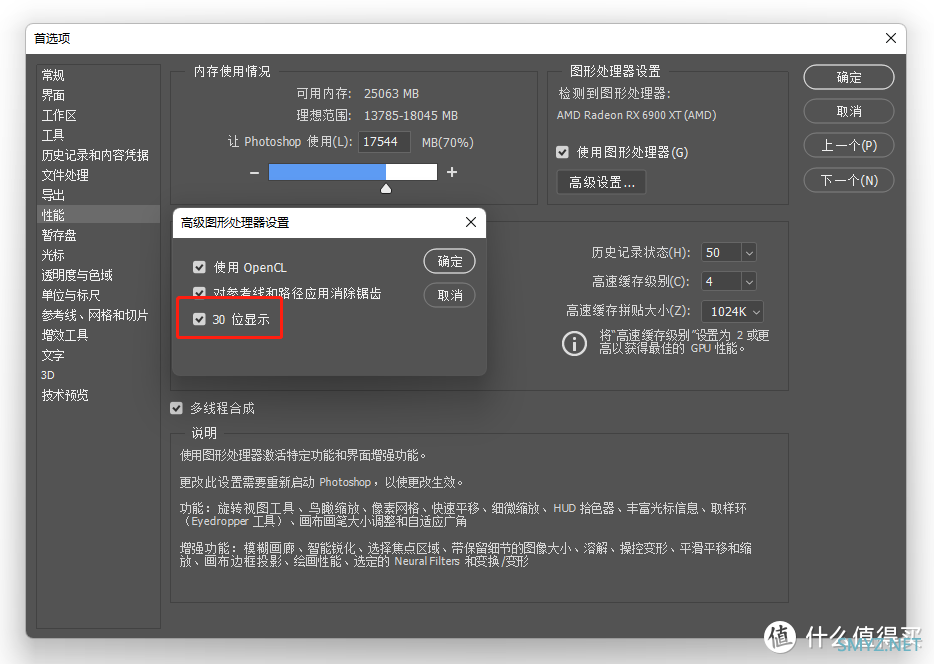Toggle 使用图形处理器(G) checkbox
Image resolution: width=934 pixels, height=664 pixels.
562,152
